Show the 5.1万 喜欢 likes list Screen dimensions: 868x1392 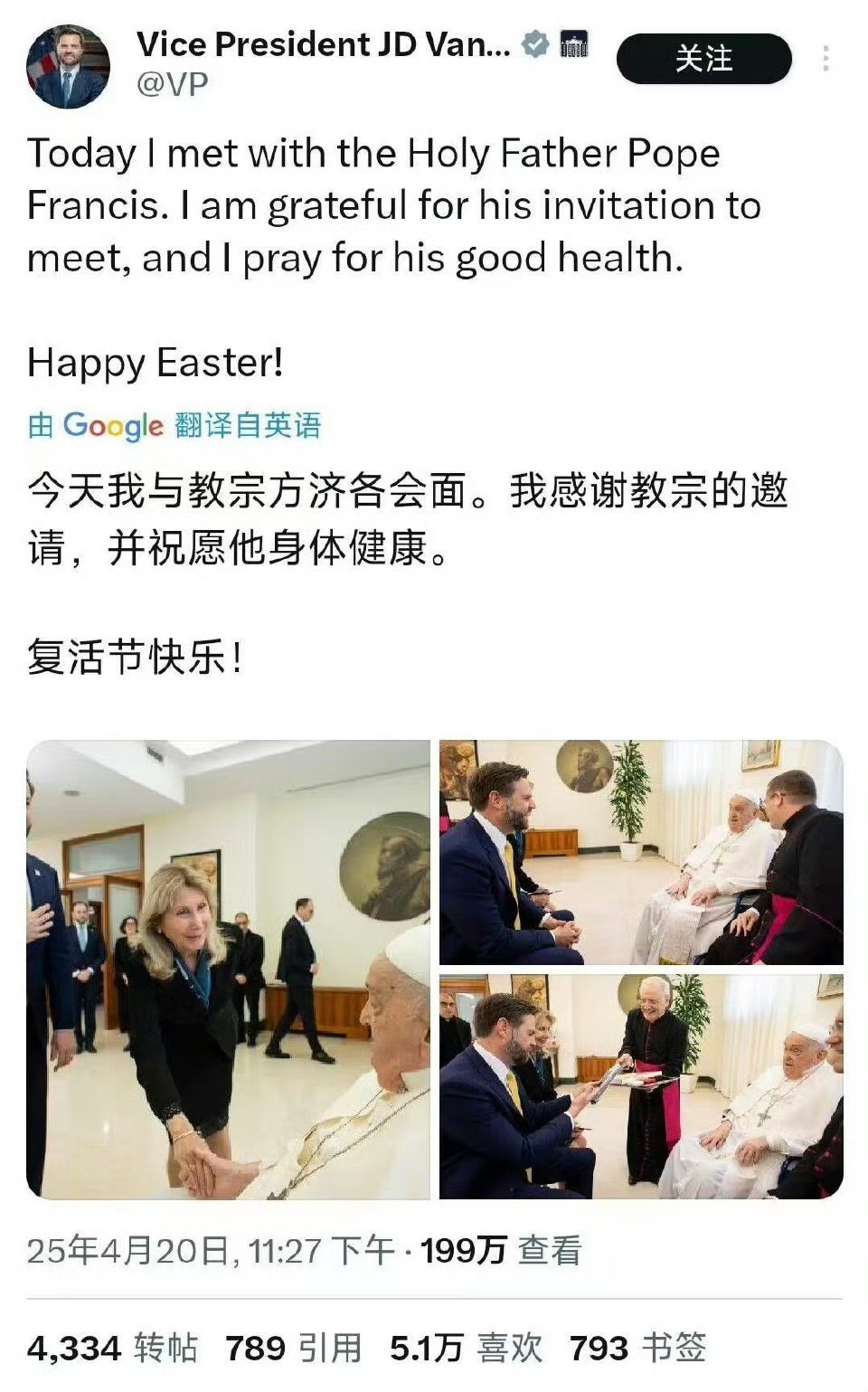click(x=467, y=1348)
